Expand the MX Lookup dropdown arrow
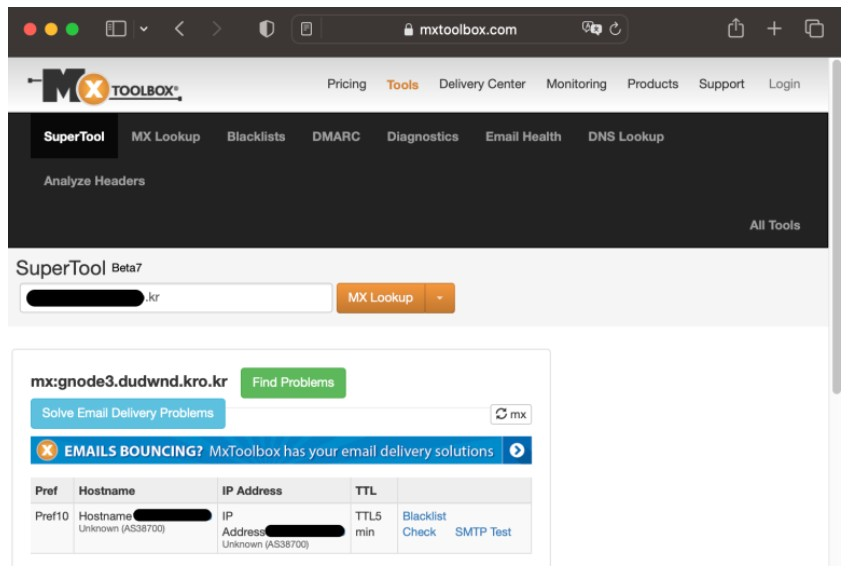851x570 pixels. tap(440, 298)
